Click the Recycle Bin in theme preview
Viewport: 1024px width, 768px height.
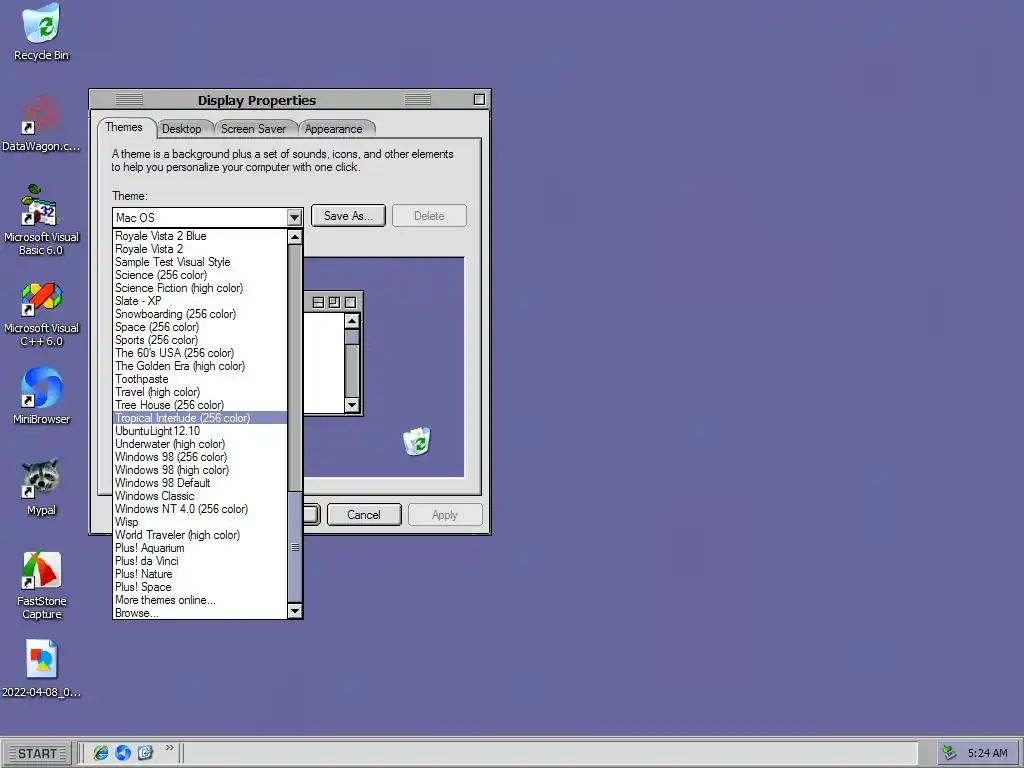coord(417,441)
